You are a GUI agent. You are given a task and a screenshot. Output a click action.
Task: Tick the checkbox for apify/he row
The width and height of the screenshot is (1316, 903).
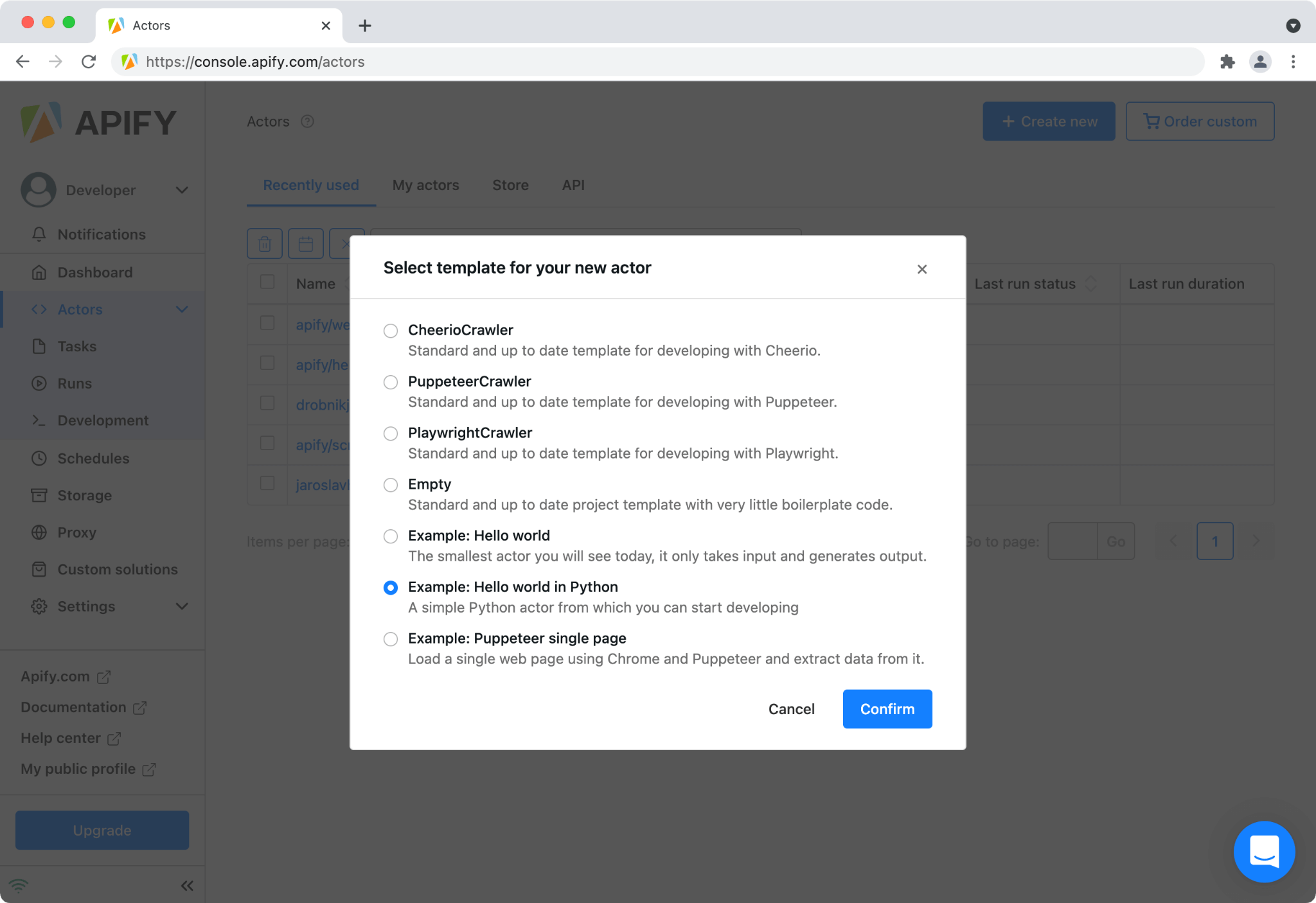(x=267, y=363)
